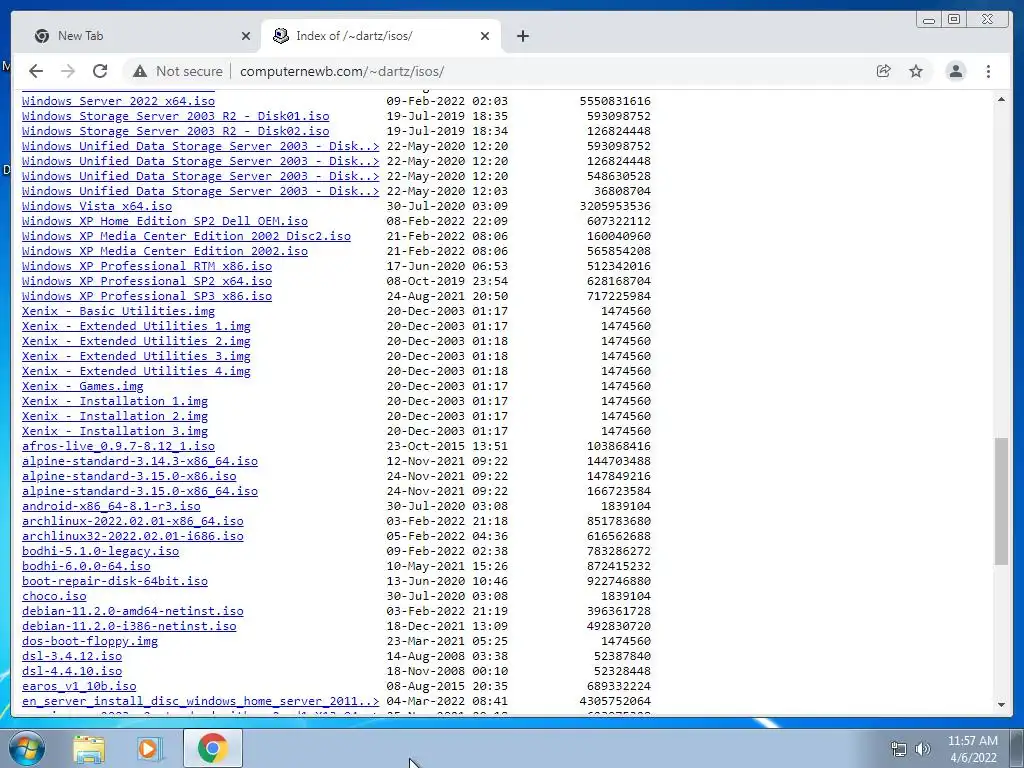Open Windows XP Media Center Edition 2002.iso
1024x768 pixels.
pos(165,251)
